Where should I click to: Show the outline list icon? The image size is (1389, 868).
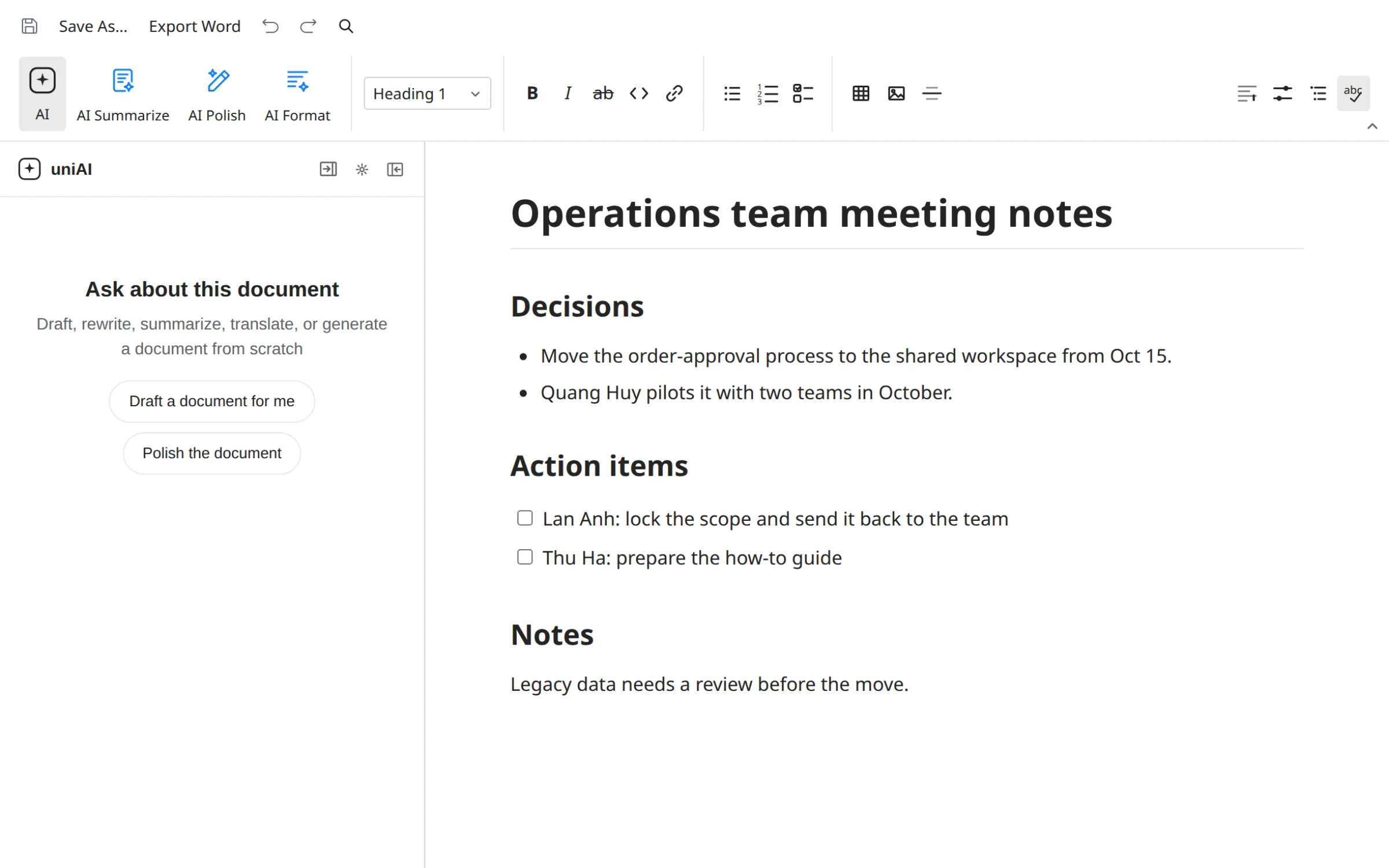tap(1318, 93)
